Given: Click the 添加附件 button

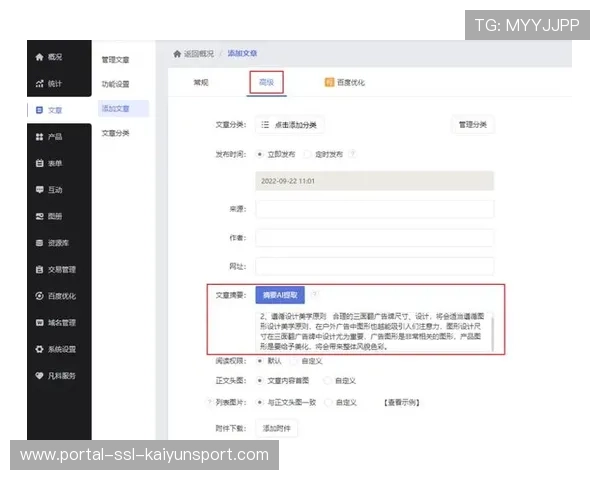Looking at the screenshot, I should point(276,428).
